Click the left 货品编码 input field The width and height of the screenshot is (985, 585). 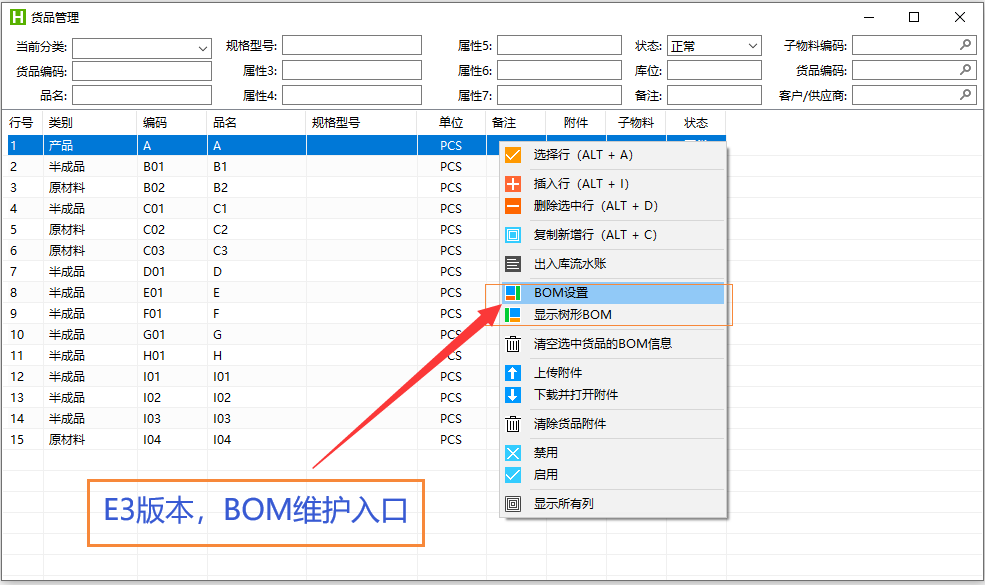tap(142, 71)
